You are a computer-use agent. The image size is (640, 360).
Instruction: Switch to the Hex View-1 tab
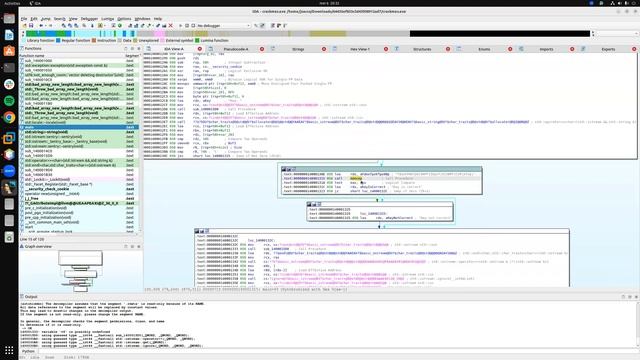360,49
